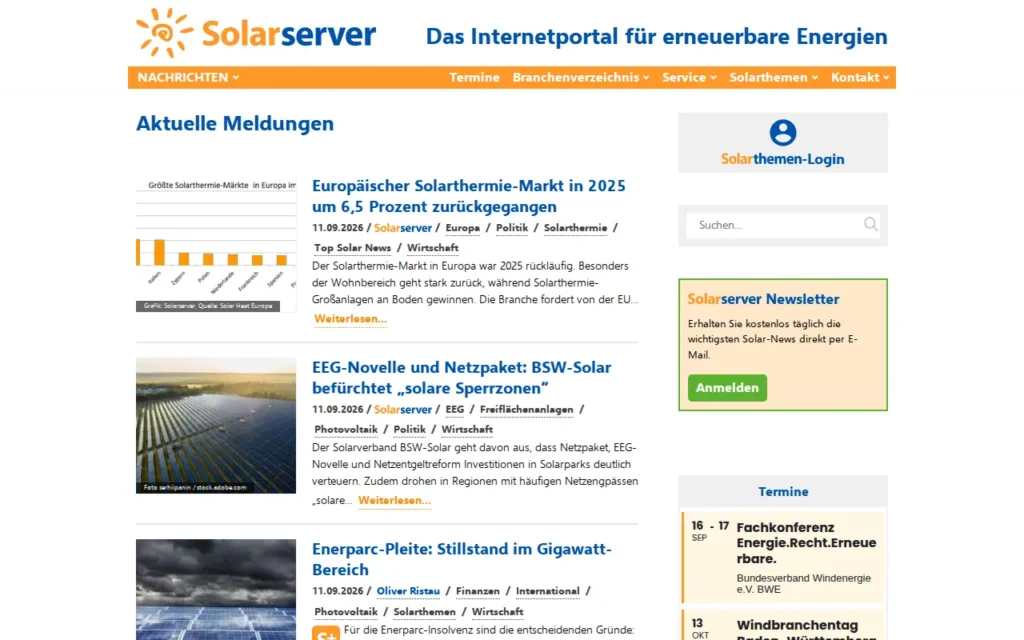
Task: Open the Termine menu item in the orange navigation bar
Action: 474,77
